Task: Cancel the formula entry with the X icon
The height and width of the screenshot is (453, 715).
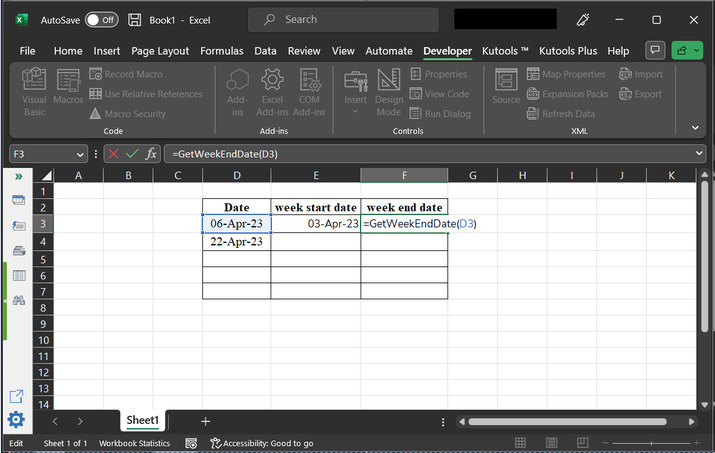Action: [112, 154]
